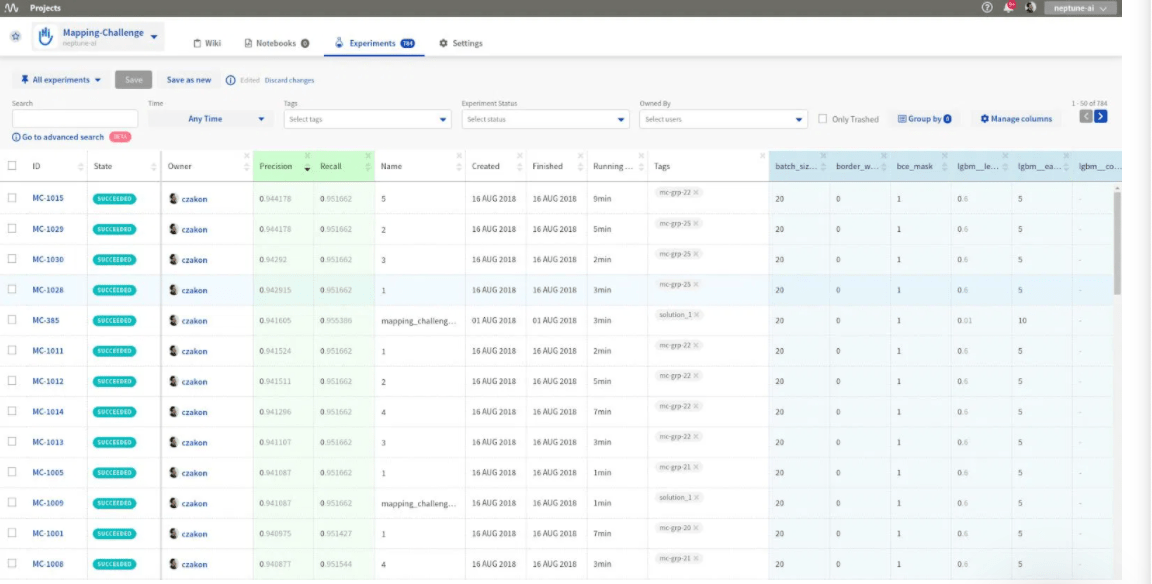Toggle the select-all header checkbox
1152x584 pixels.
point(12,166)
